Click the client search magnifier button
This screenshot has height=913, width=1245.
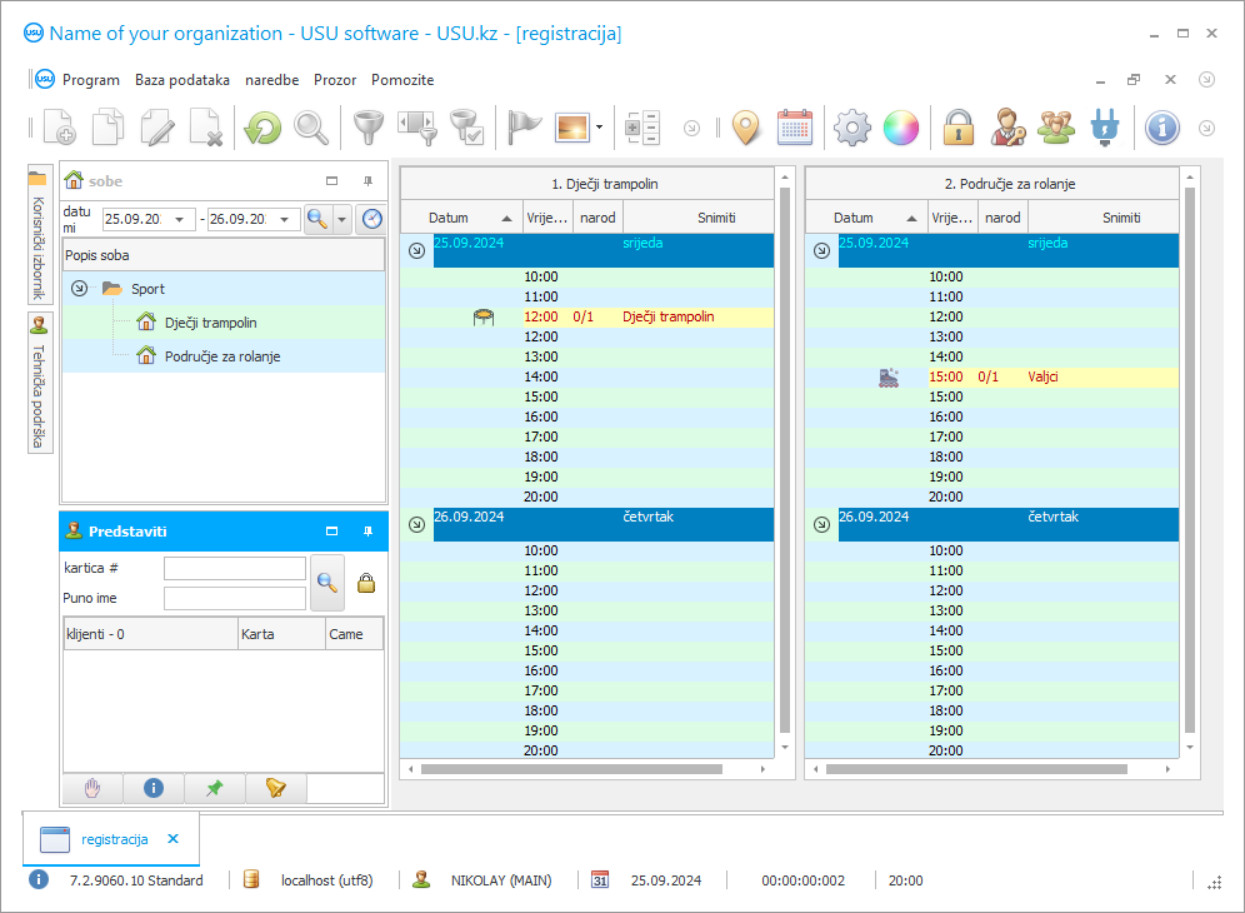(327, 583)
